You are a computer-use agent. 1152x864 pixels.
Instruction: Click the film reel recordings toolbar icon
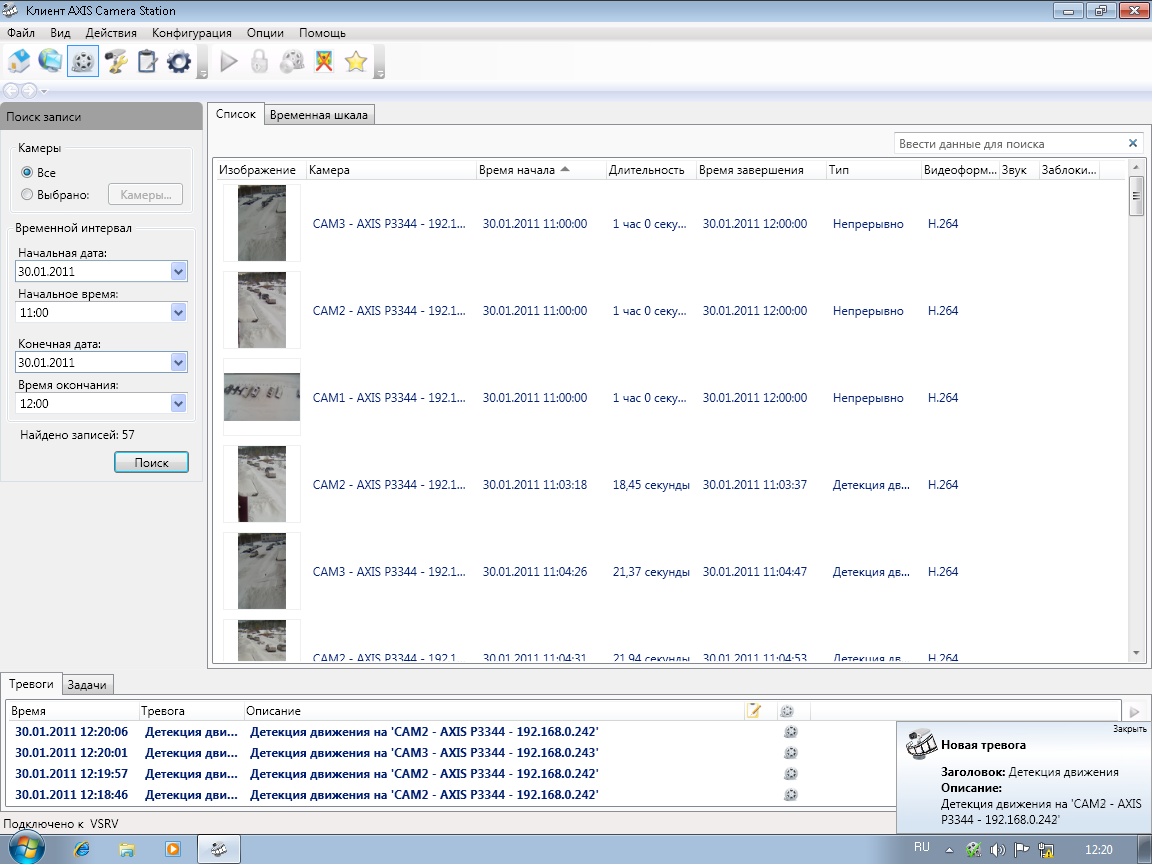[x=83, y=62]
